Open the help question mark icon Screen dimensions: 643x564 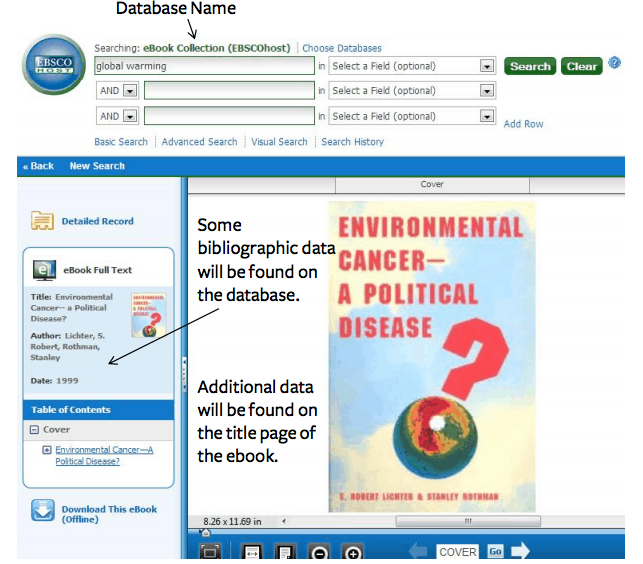click(x=614, y=63)
